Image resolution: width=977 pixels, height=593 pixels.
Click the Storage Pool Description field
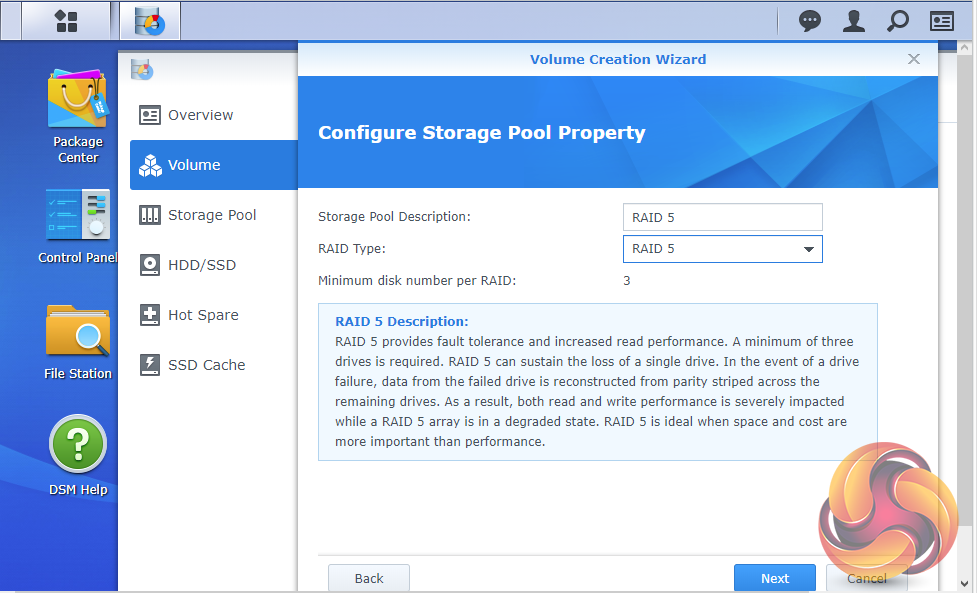point(722,217)
